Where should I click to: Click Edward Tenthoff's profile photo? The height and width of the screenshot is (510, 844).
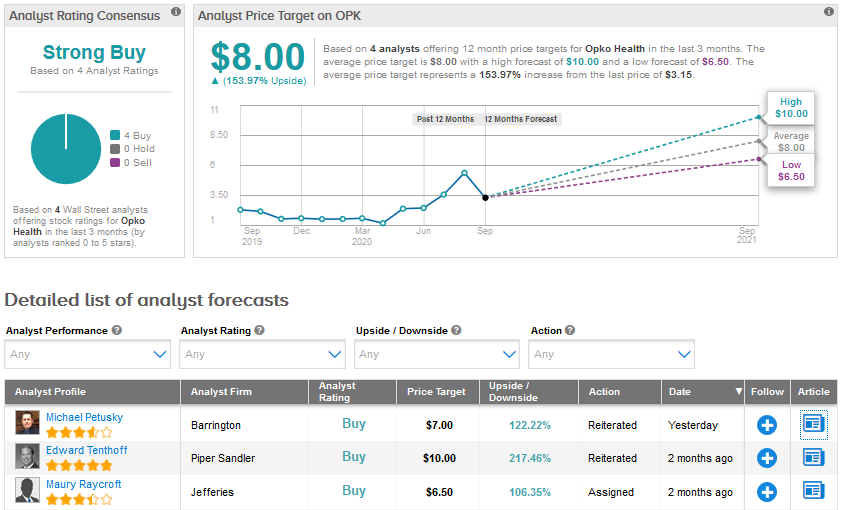27,456
